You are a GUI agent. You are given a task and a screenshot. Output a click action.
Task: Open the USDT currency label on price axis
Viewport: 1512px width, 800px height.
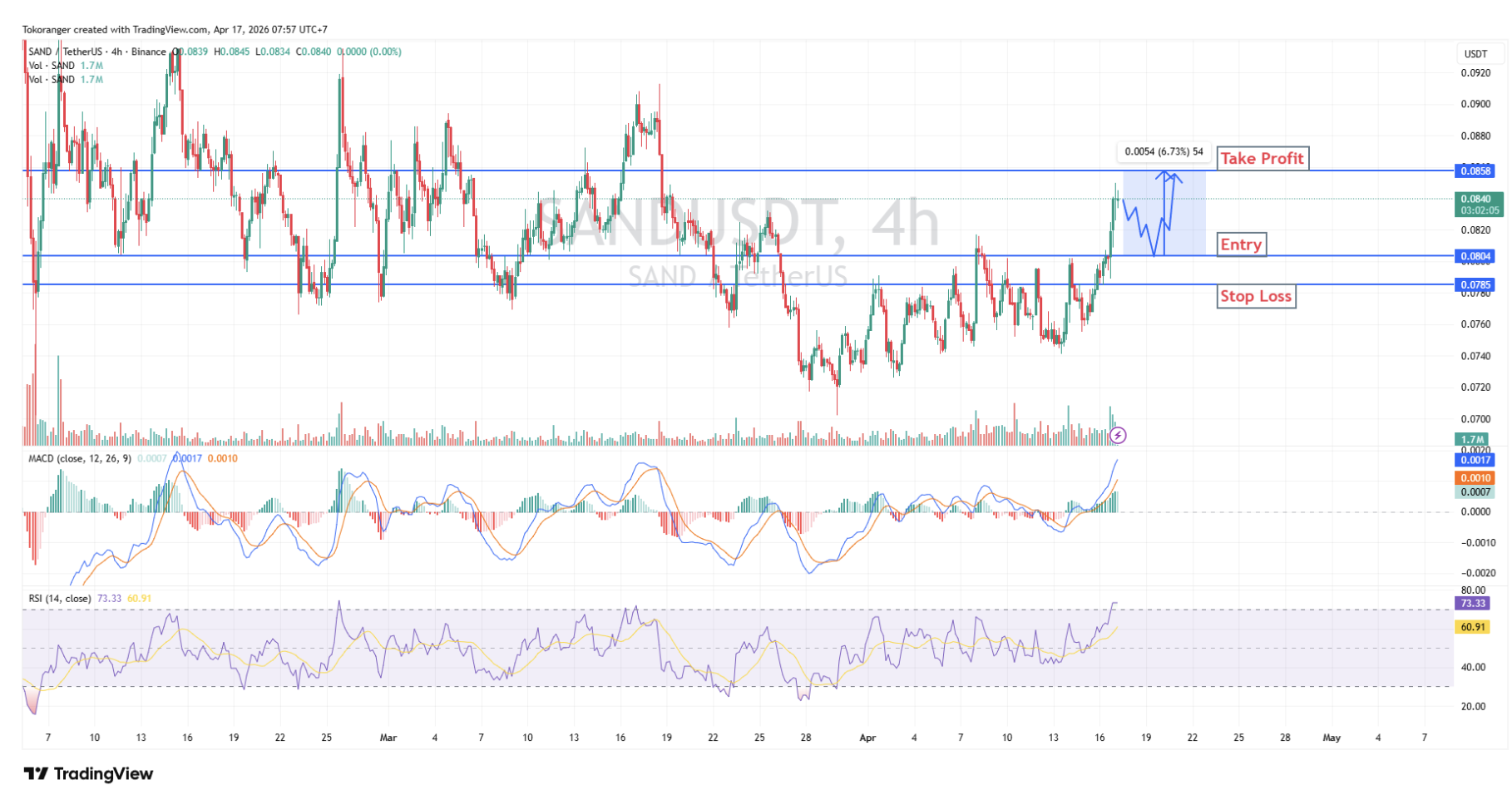pos(1475,54)
